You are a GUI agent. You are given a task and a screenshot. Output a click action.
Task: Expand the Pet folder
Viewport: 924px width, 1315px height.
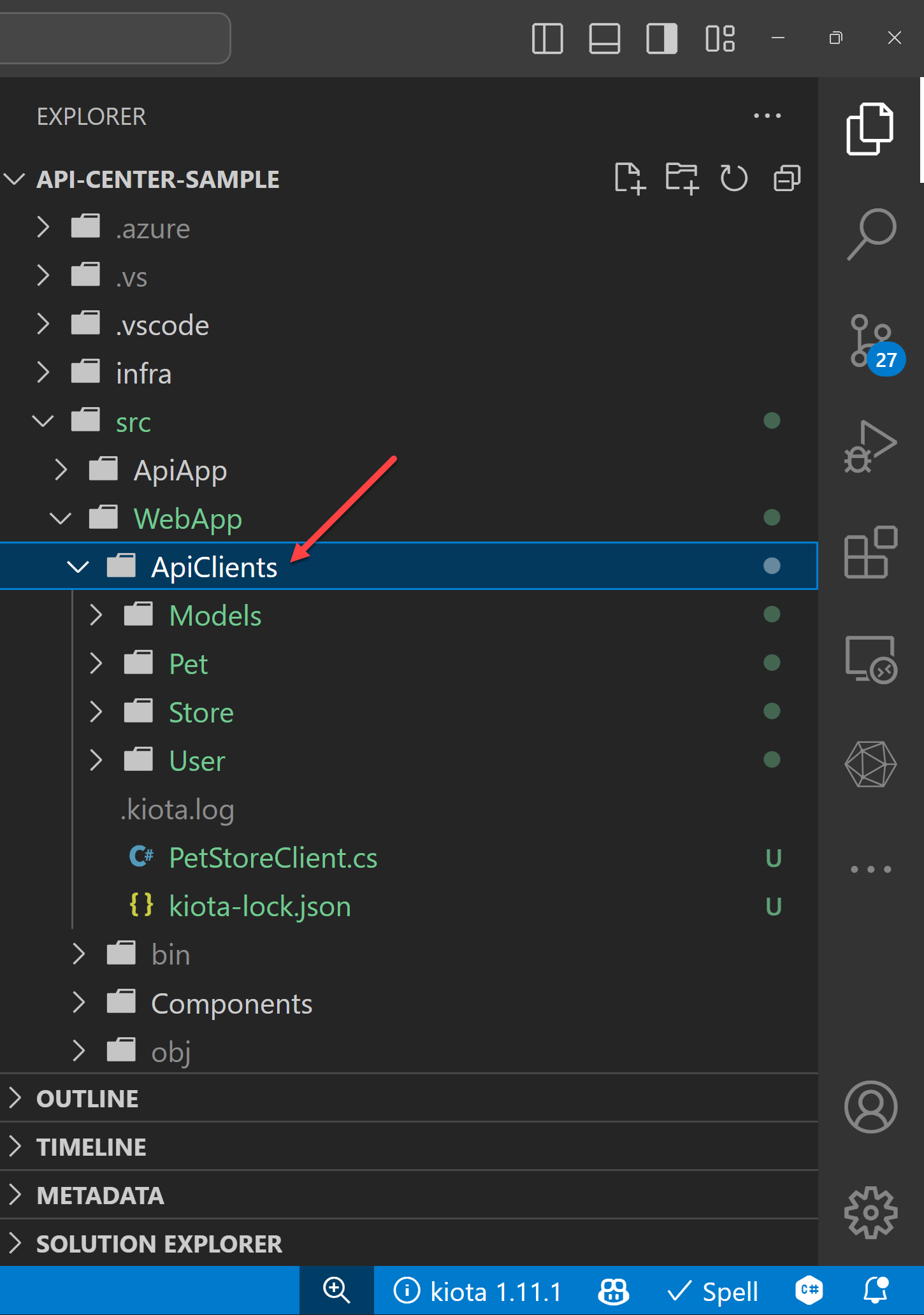pyautogui.click(x=409, y=664)
